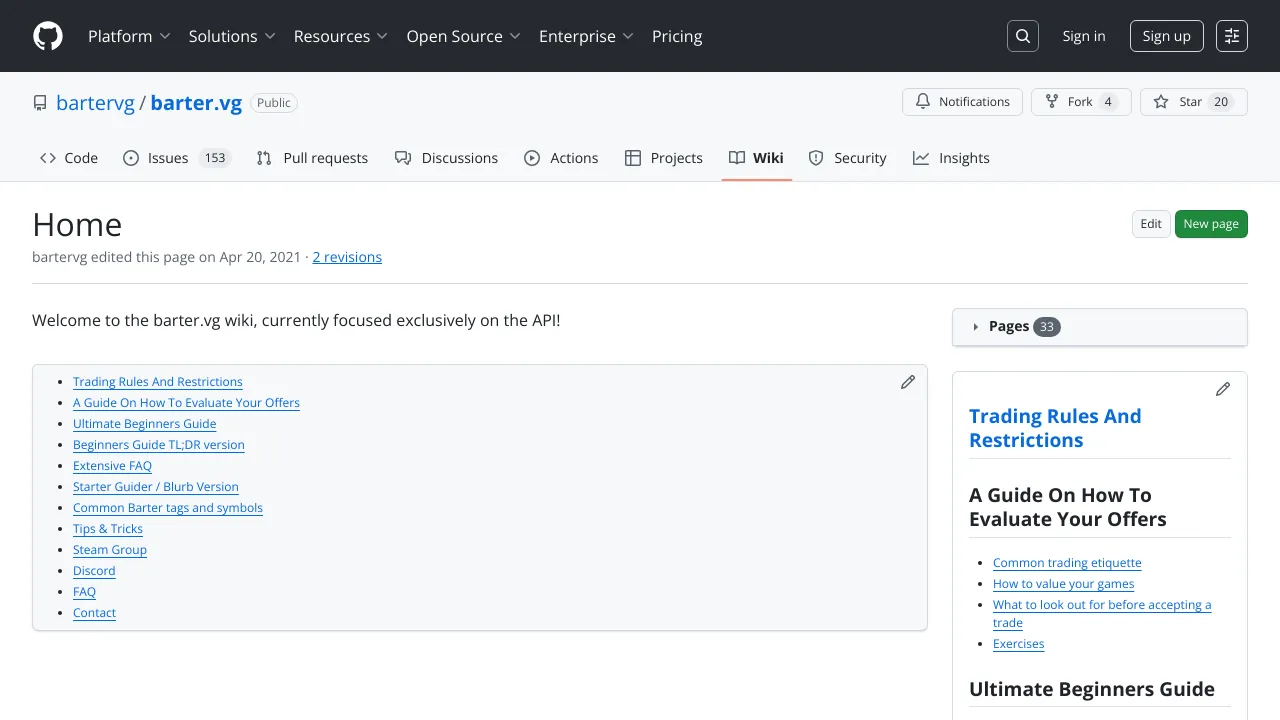Open the Steam Group link

110,550
